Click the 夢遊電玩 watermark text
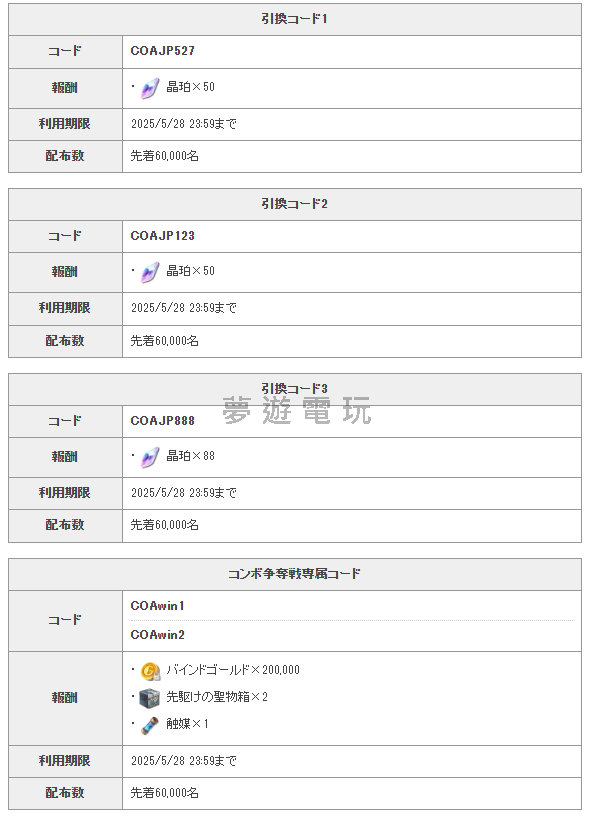The height and width of the screenshot is (820, 593). [296, 411]
